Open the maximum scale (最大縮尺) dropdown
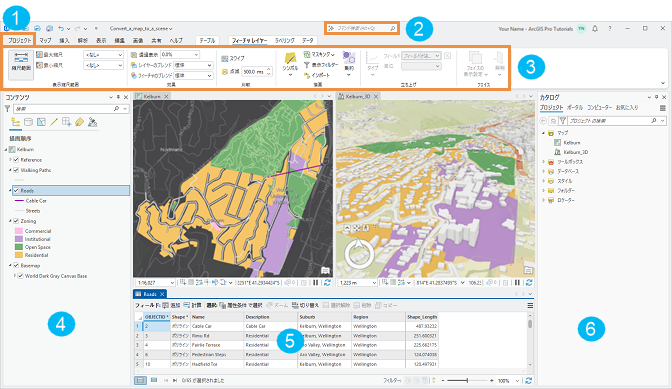 click(103, 55)
